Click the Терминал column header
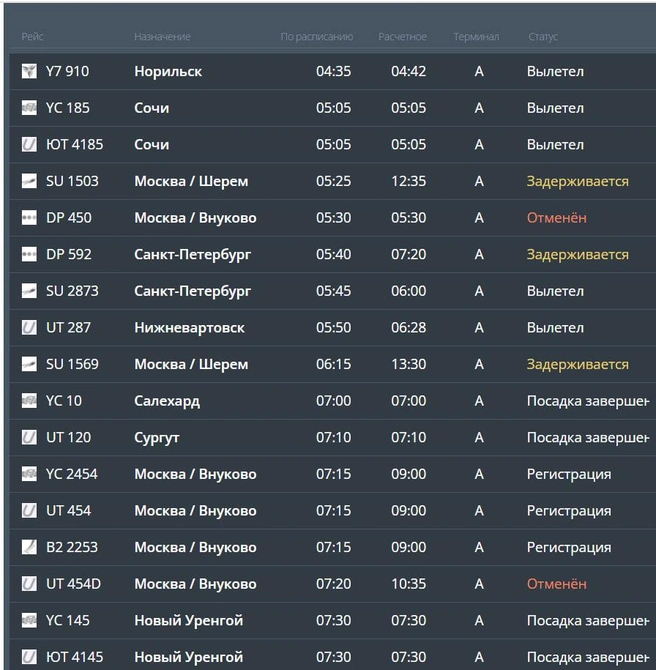This screenshot has height=670, width=656. [476, 37]
